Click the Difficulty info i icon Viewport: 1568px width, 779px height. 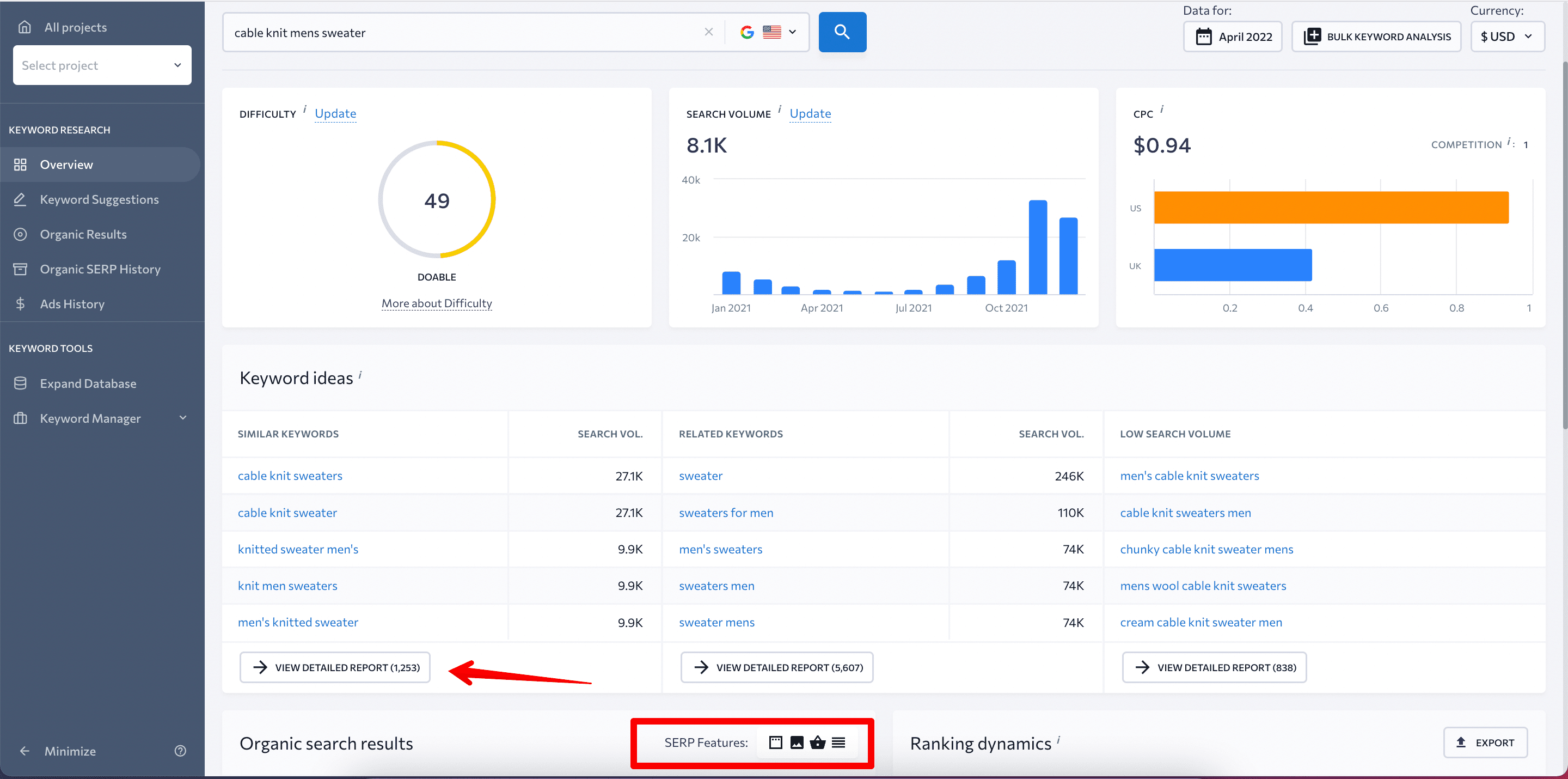click(x=305, y=108)
